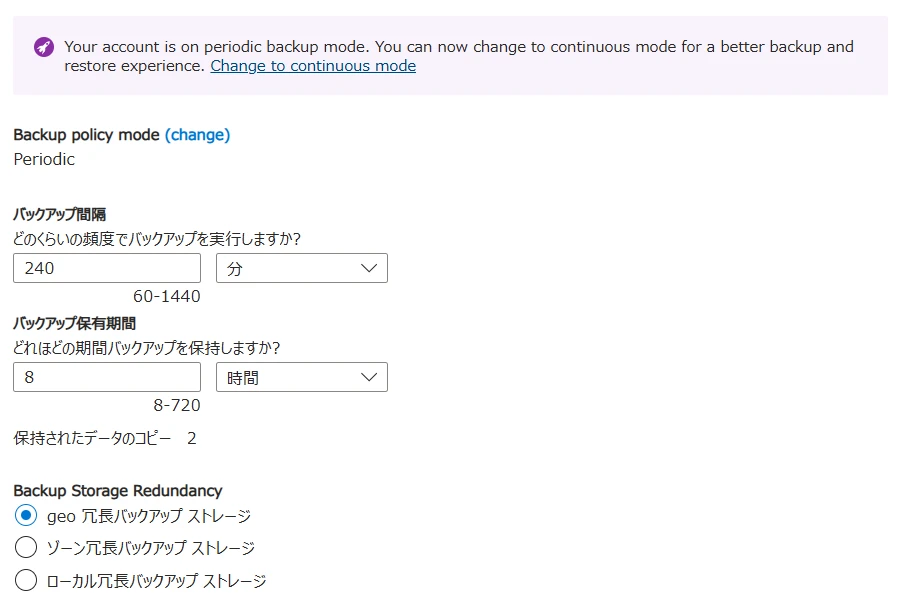Click the chevron arrow beside 分
906x607 pixels.
coord(369,268)
